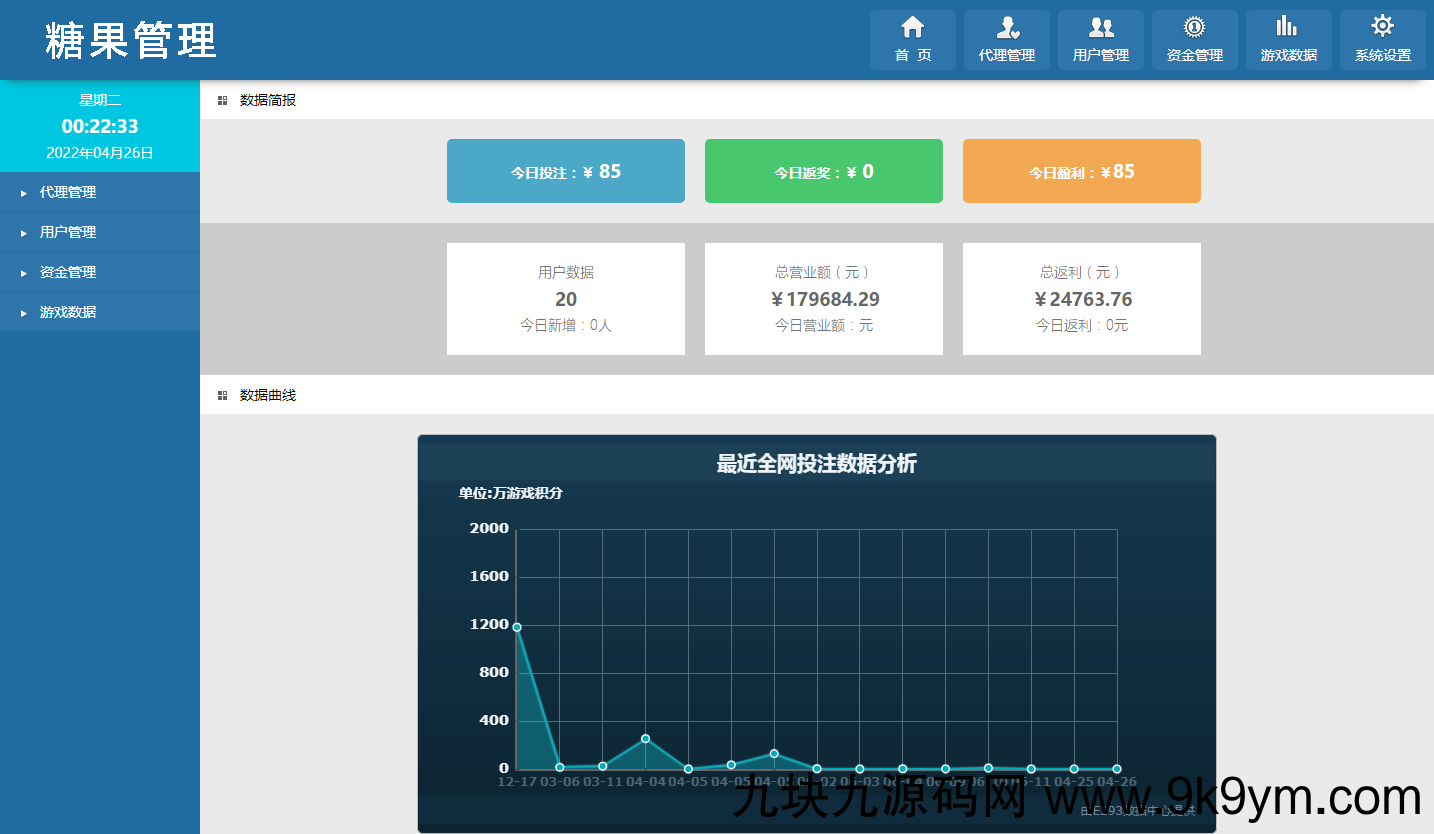The image size is (1434, 834).
Task: Click the 12-17 data point on chart
Action: point(517,627)
